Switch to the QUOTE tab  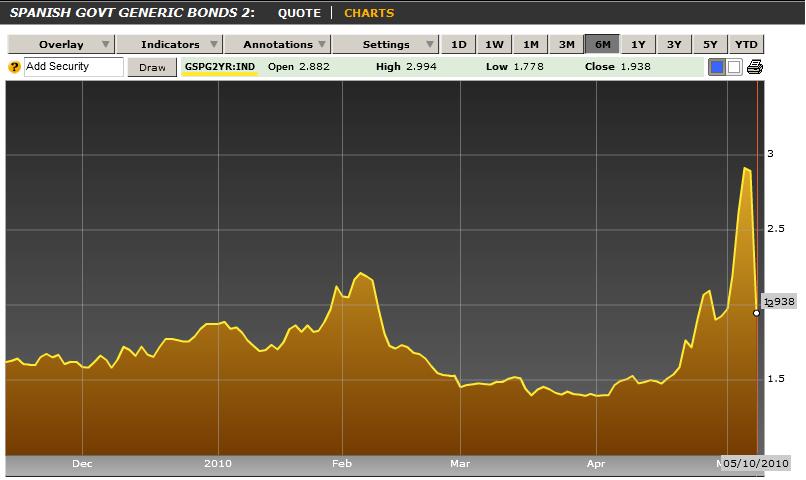(x=299, y=13)
